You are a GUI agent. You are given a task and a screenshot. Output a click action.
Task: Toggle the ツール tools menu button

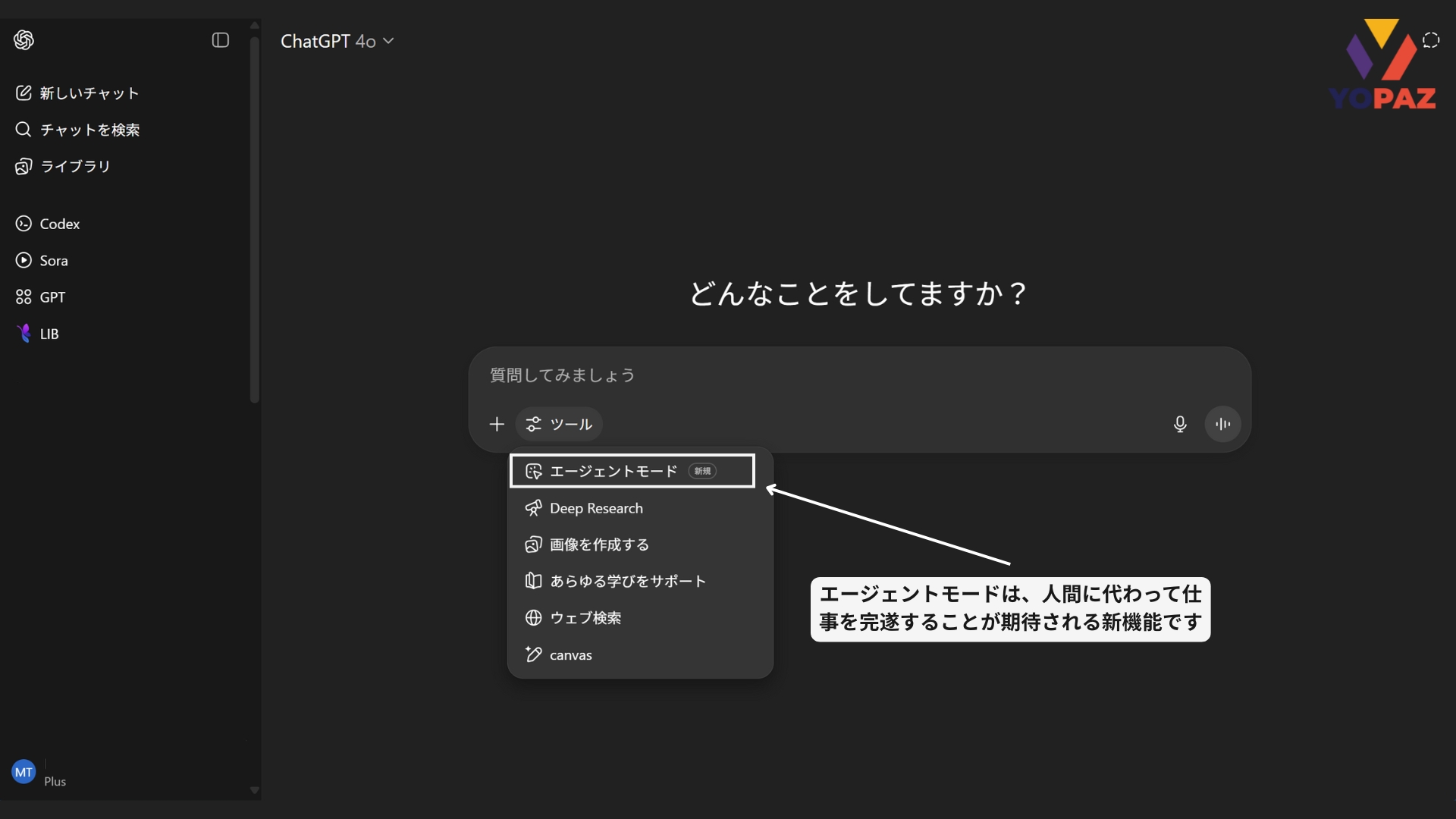559,424
